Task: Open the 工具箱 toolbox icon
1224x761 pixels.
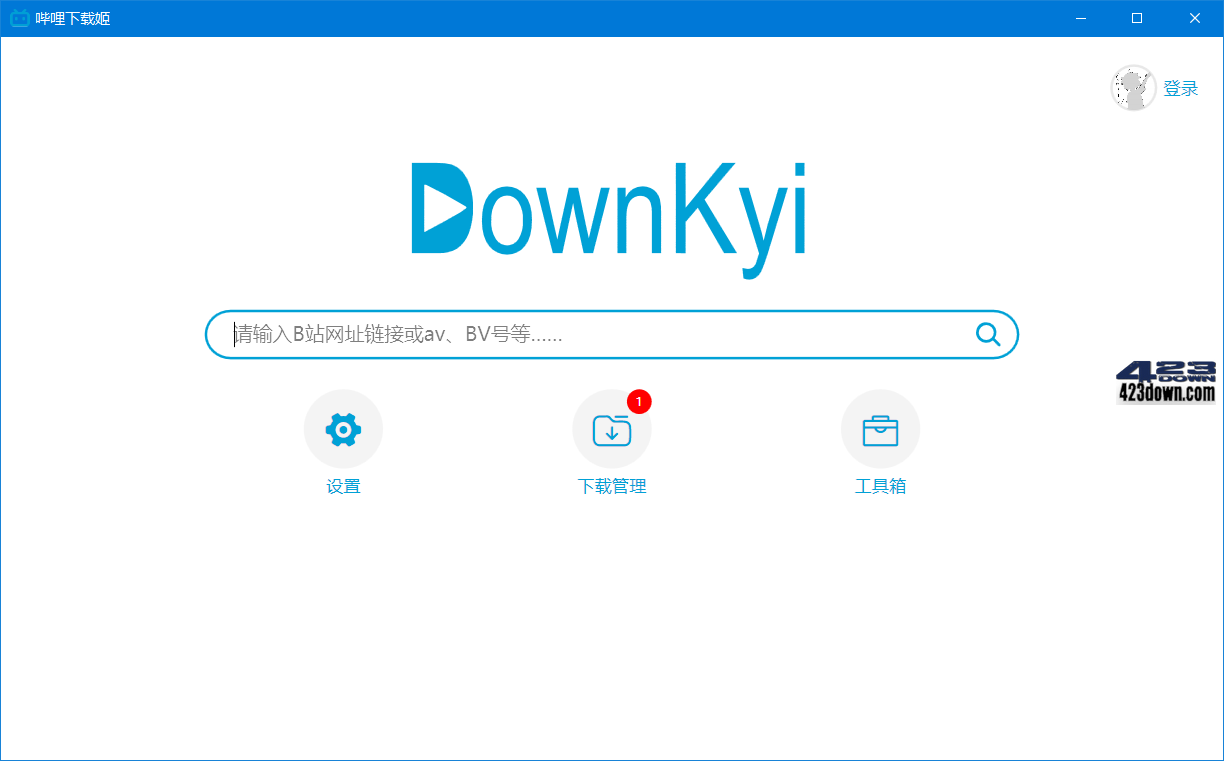Action: coord(880,428)
